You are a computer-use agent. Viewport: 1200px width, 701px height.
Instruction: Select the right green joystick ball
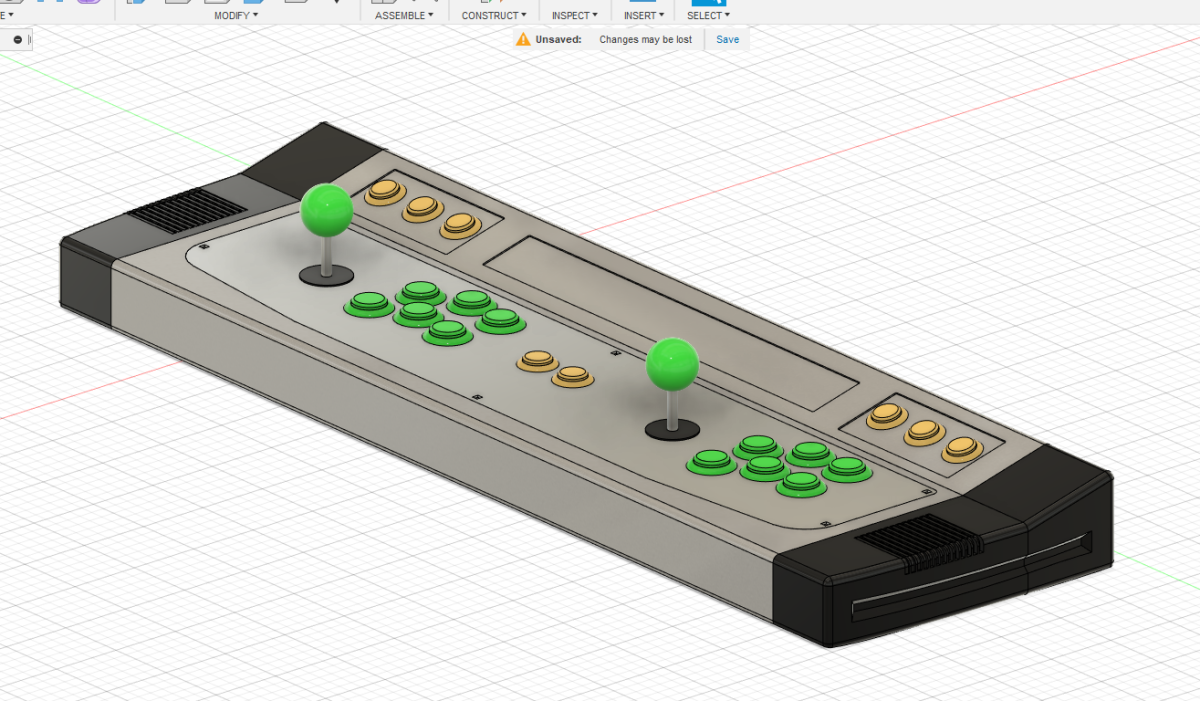click(672, 365)
